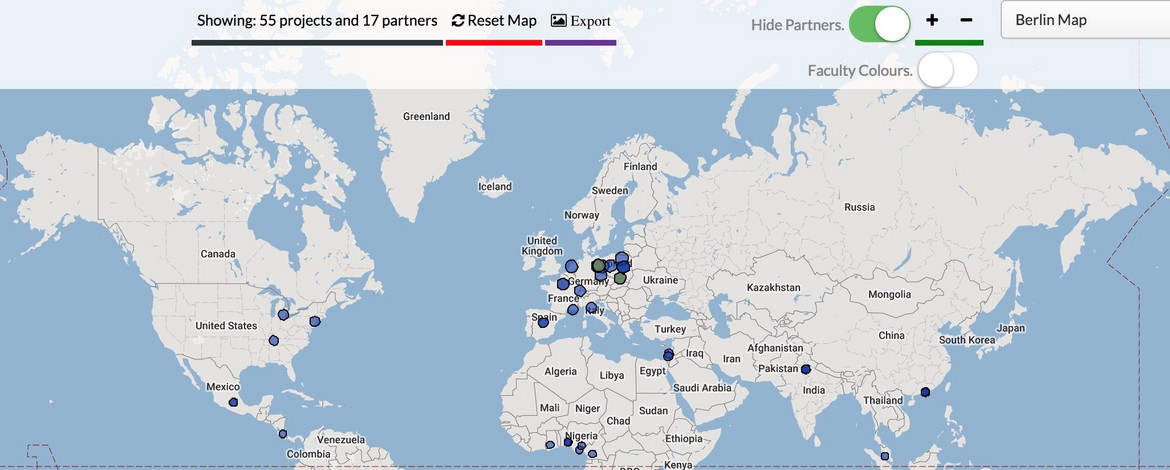The width and height of the screenshot is (1170, 470).
Task: Toggle the Hide Partners switch off
Action: (x=879, y=23)
